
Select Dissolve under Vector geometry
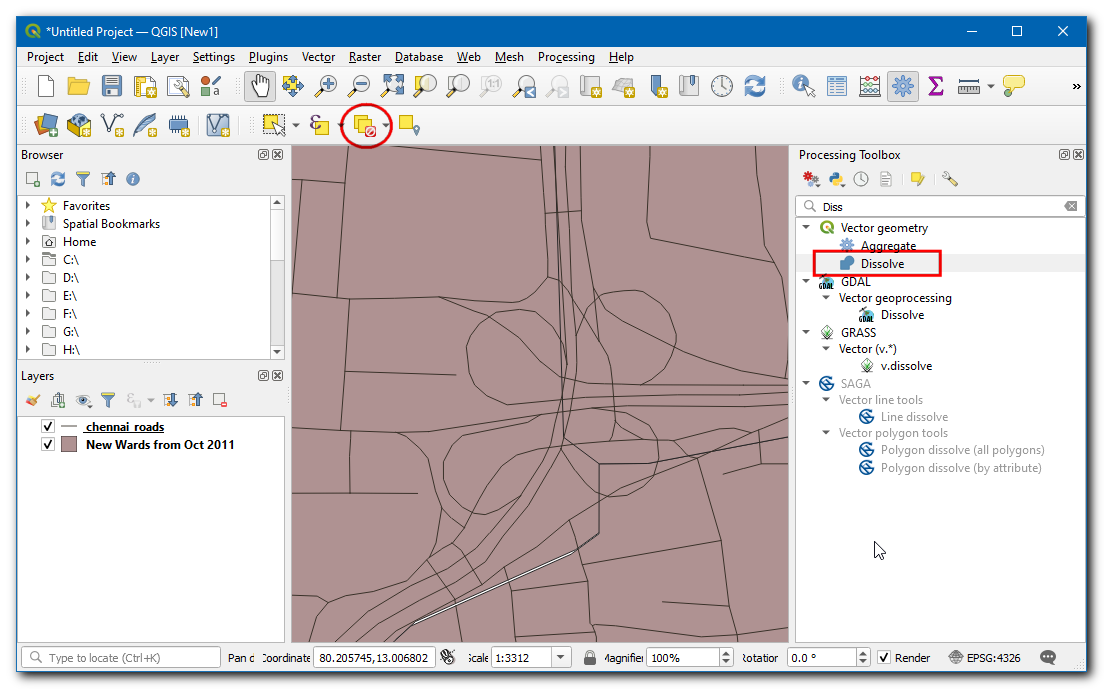pos(881,264)
